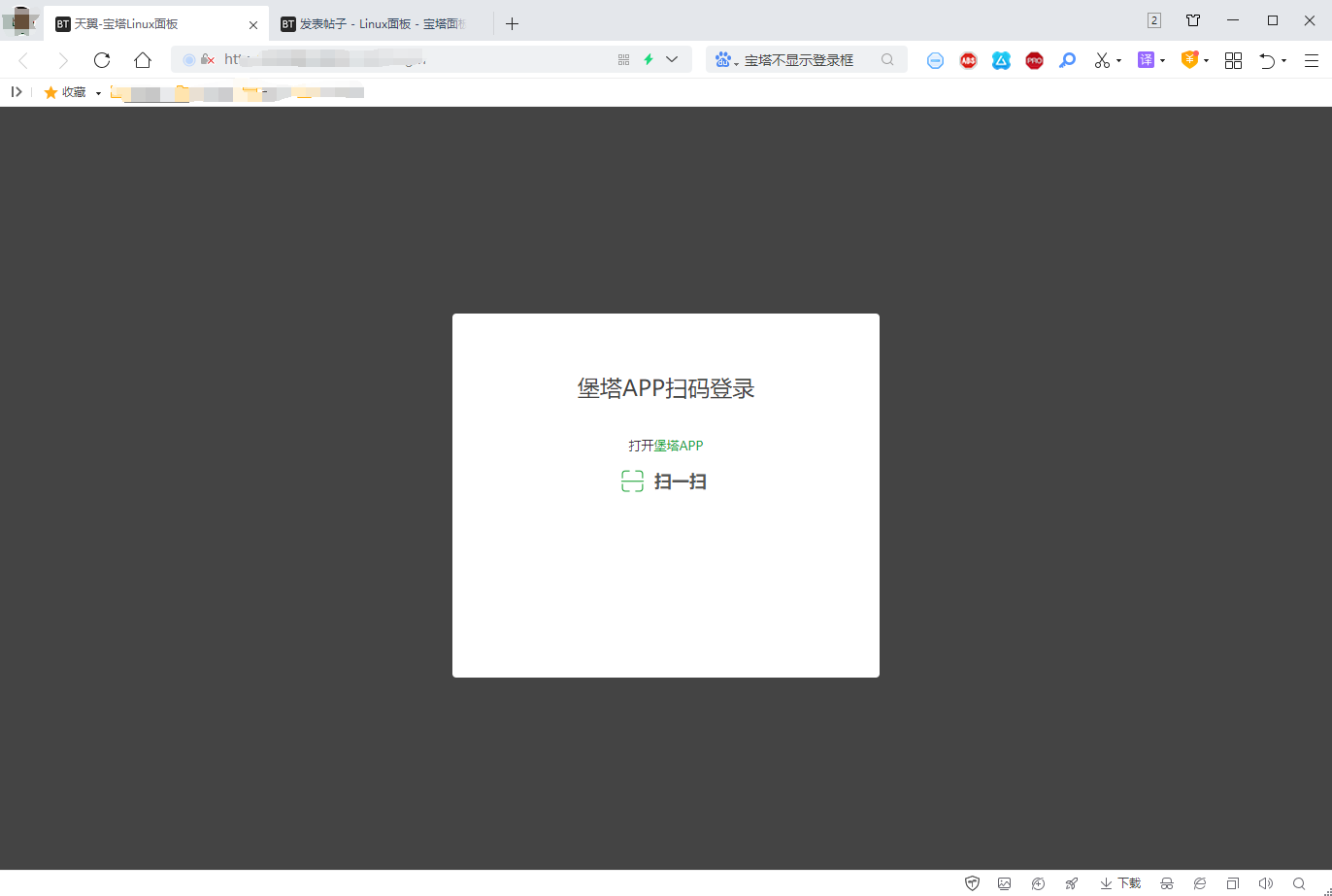The height and width of the screenshot is (896, 1332).
Task: Go back to the previous page
Action: pos(23,60)
